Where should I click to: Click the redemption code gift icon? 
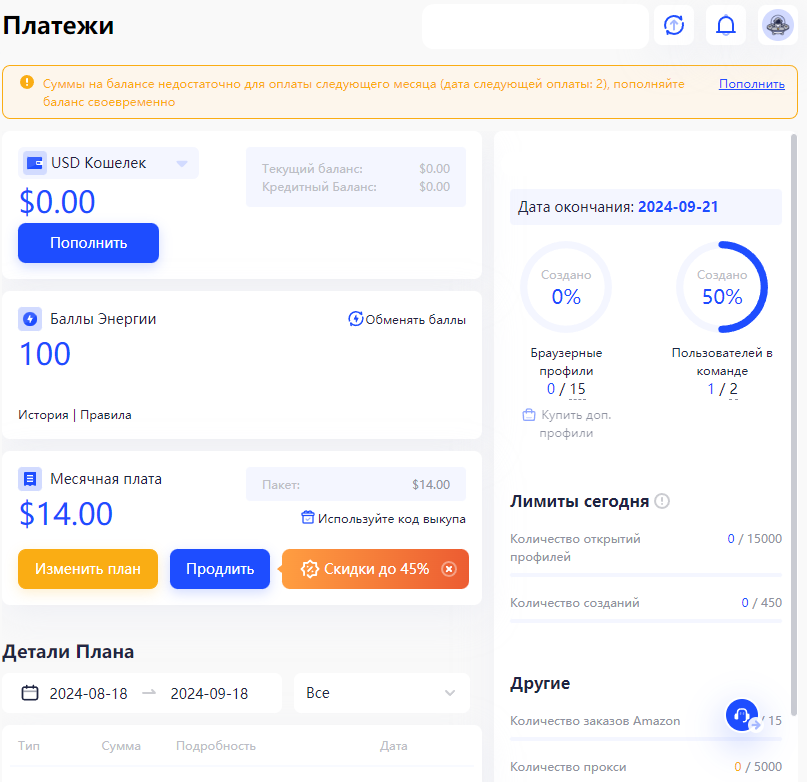tap(307, 517)
